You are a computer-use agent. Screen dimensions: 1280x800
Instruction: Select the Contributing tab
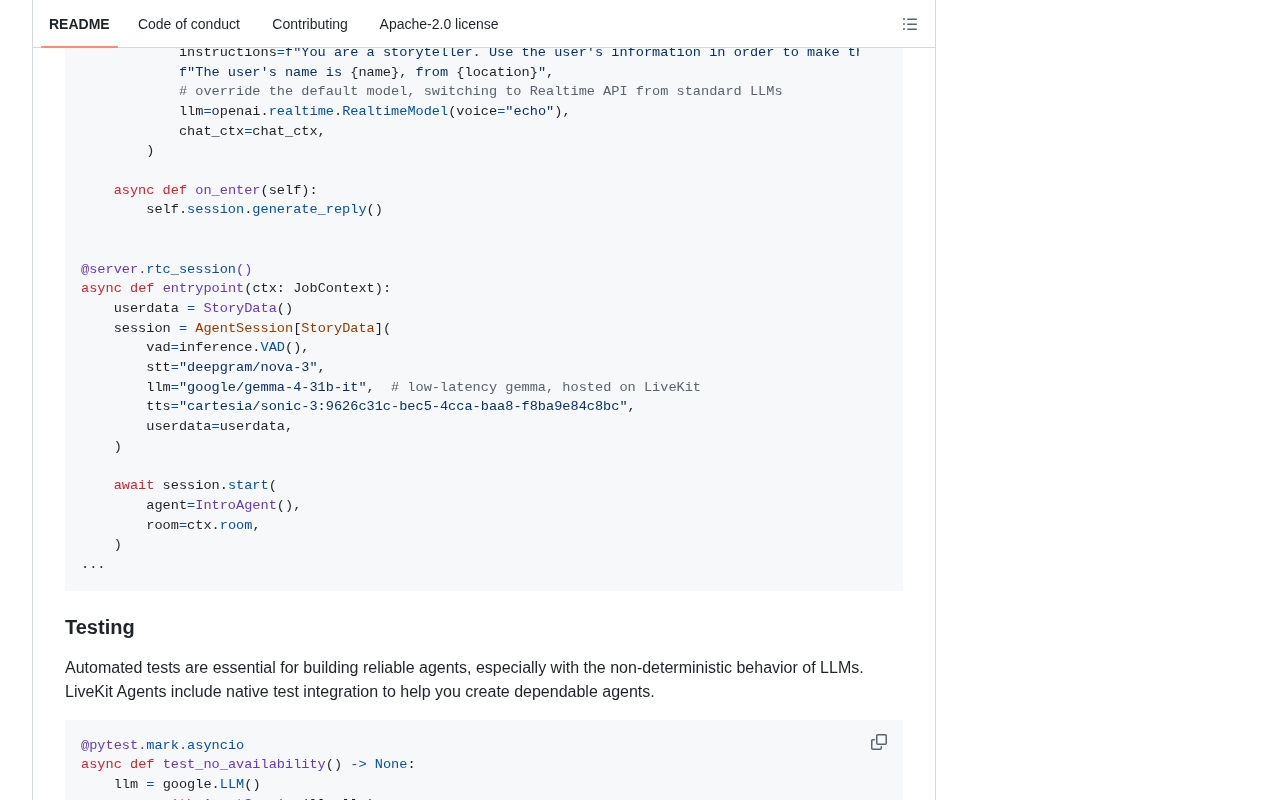click(x=310, y=24)
